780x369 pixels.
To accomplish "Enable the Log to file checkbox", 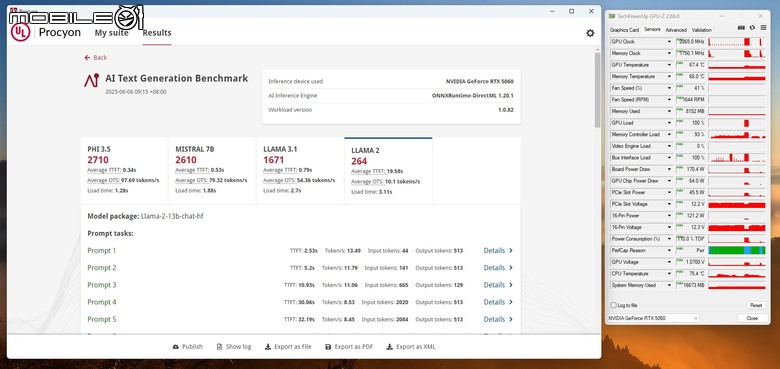I will pos(613,305).
